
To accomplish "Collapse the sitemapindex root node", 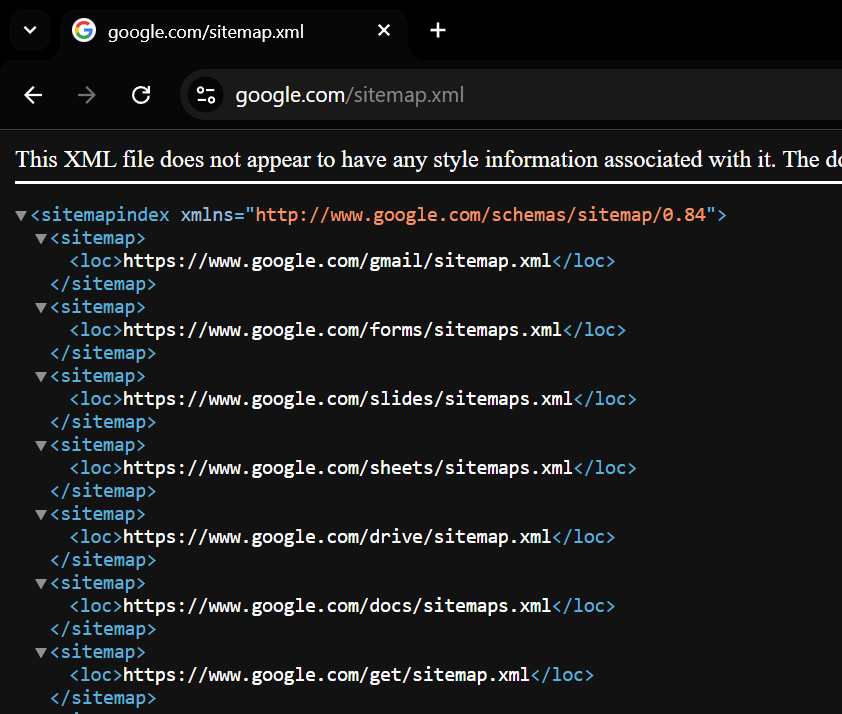I will [x=21, y=216].
